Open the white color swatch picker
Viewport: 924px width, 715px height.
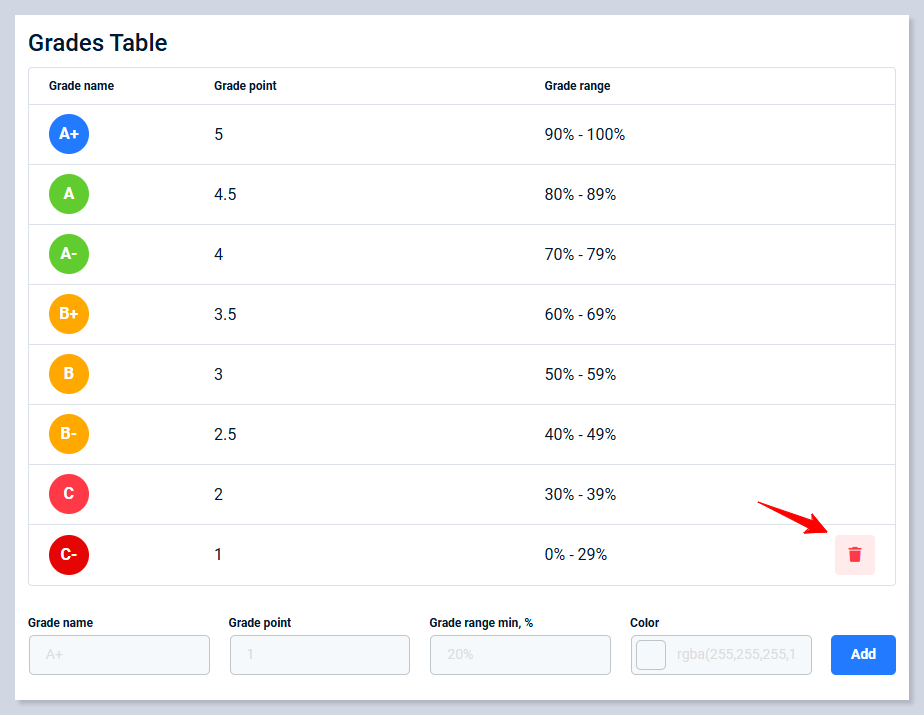click(x=651, y=655)
